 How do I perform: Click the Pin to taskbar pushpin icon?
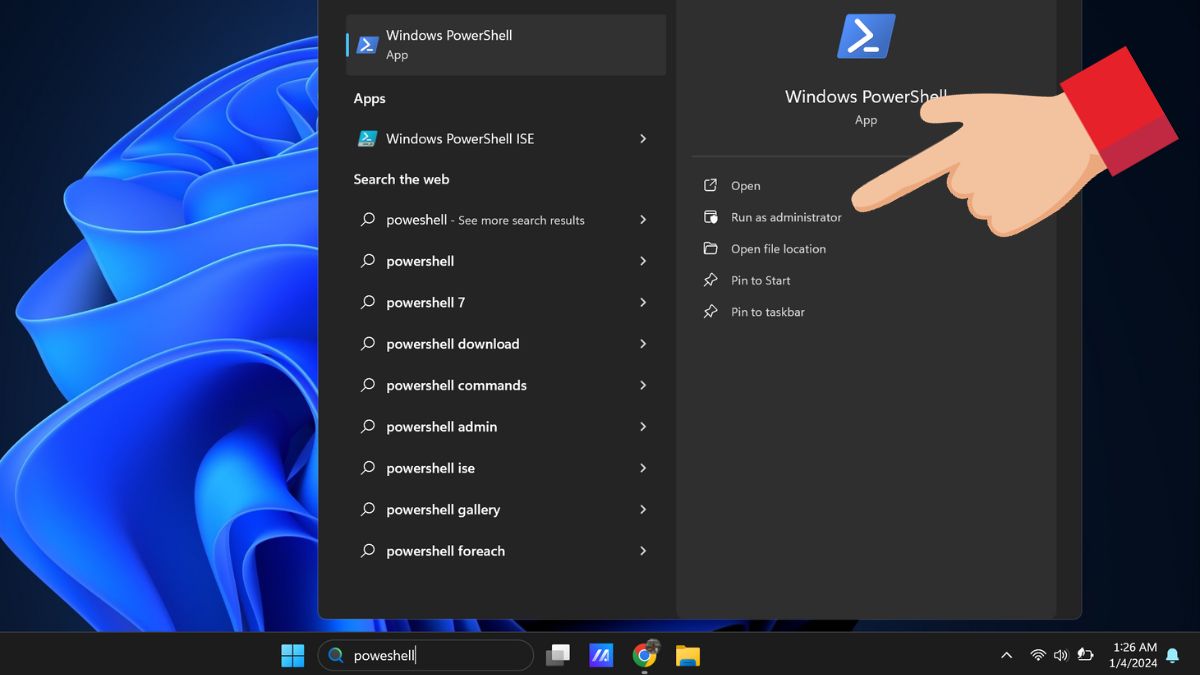tap(711, 311)
